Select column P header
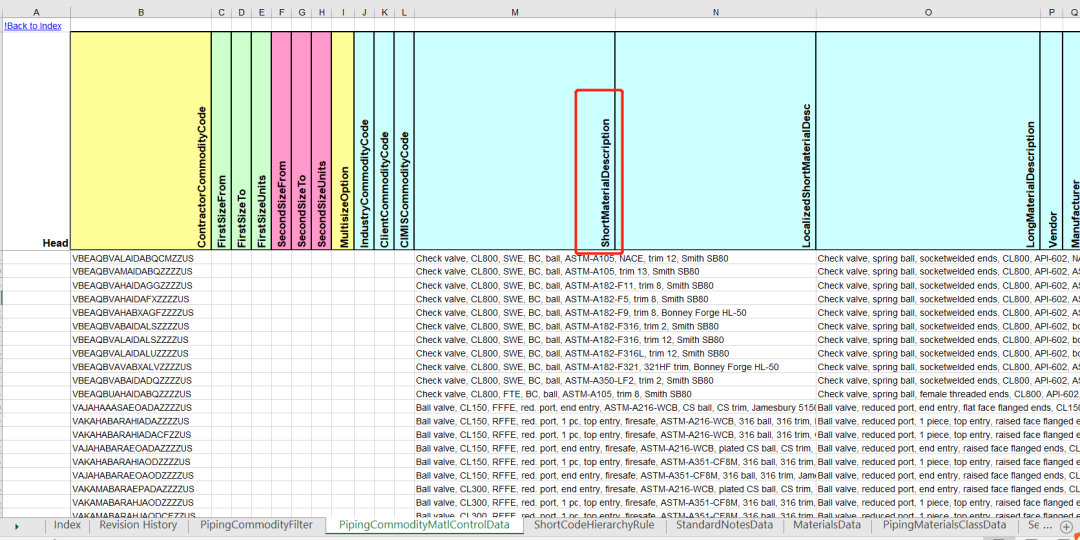The width and height of the screenshot is (1080, 540). click(1051, 12)
